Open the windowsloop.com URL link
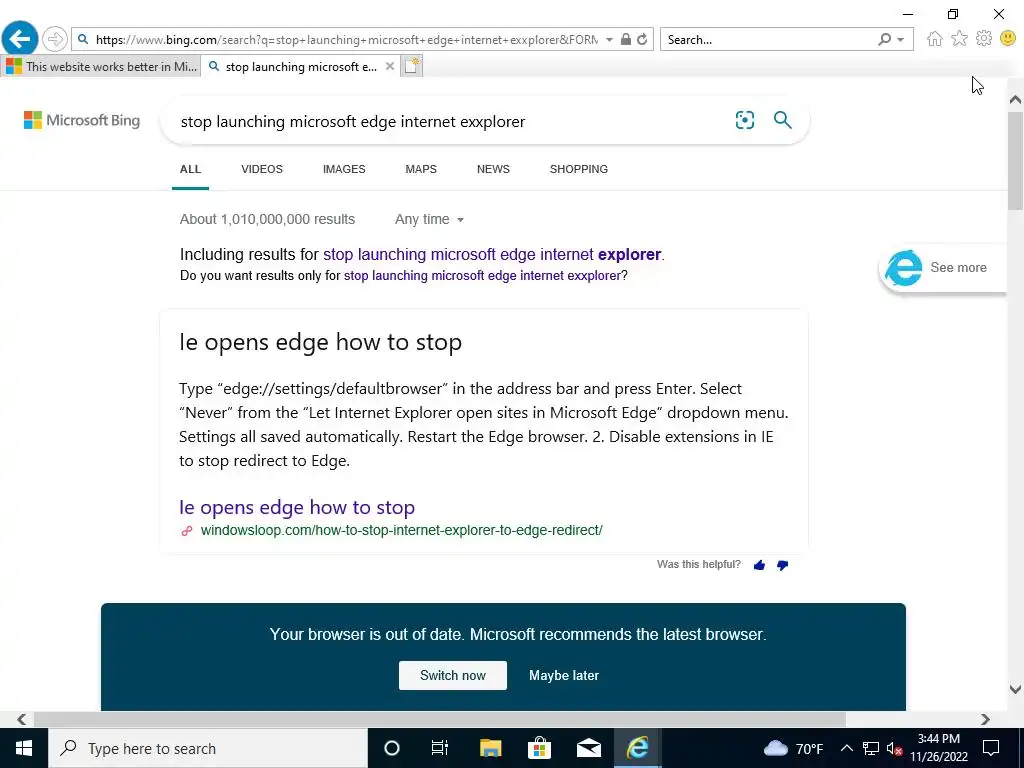 click(x=402, y=530)
